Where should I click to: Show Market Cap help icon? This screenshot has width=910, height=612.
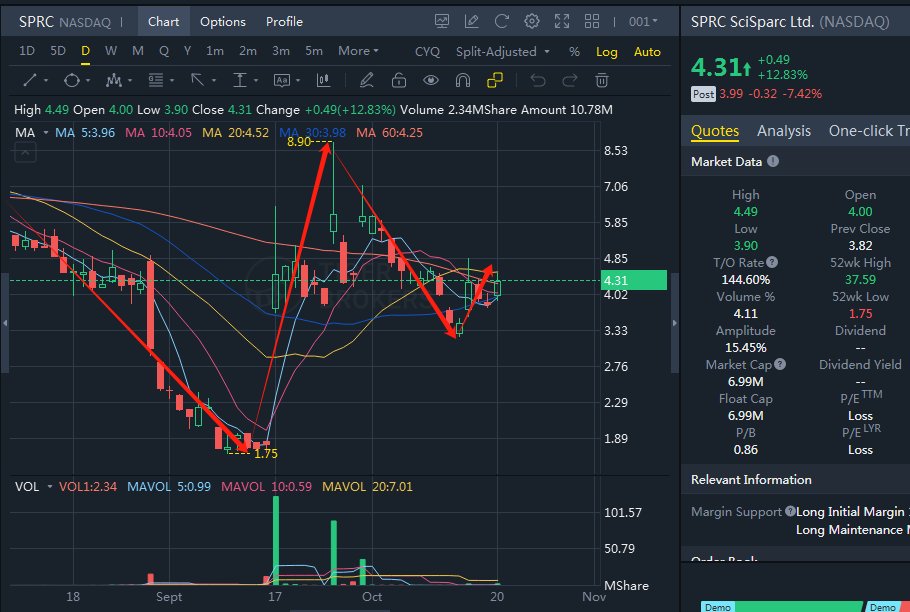pos(780,364)
